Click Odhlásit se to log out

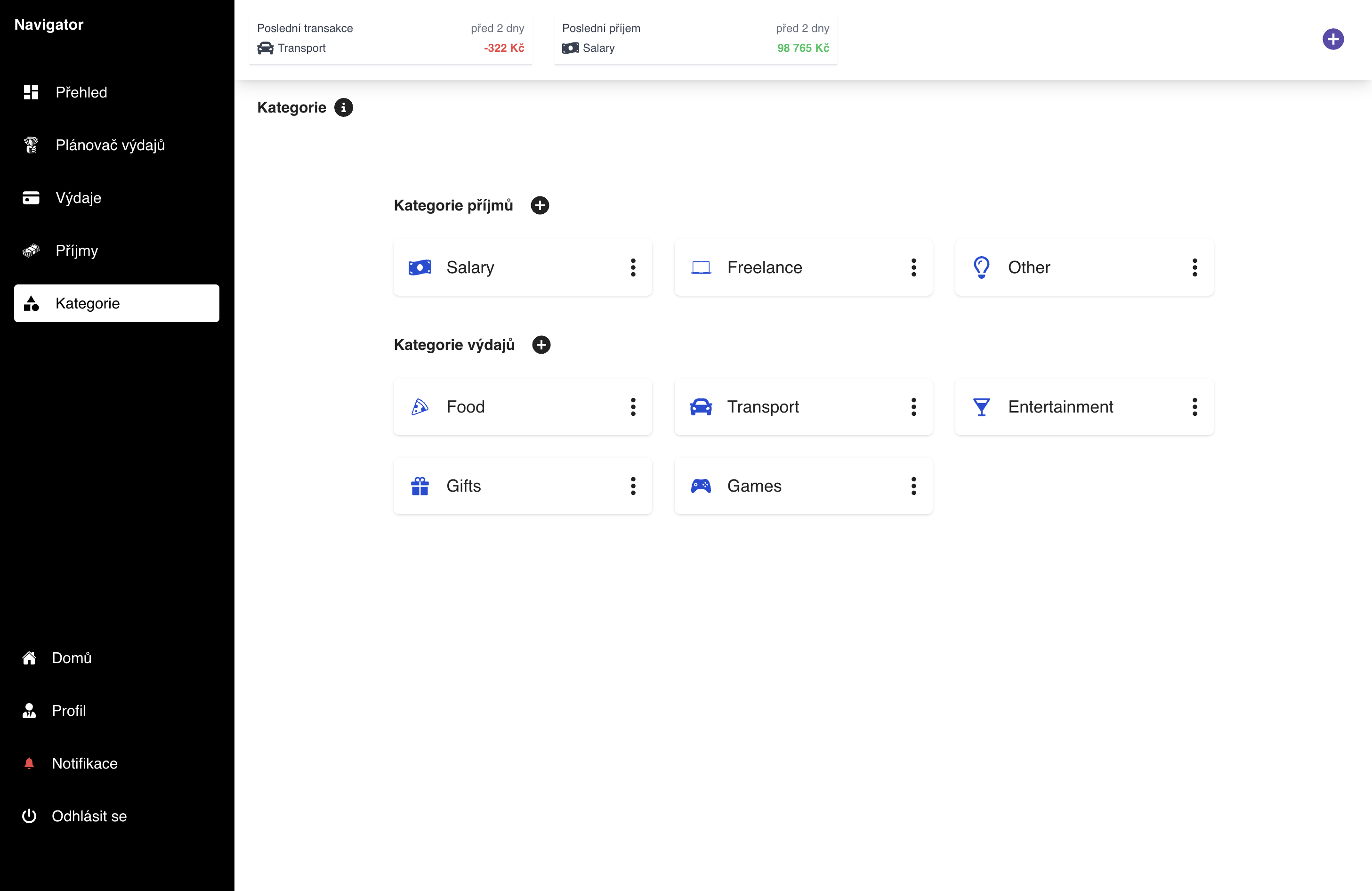pyautogui.click(x=89, y=816)
